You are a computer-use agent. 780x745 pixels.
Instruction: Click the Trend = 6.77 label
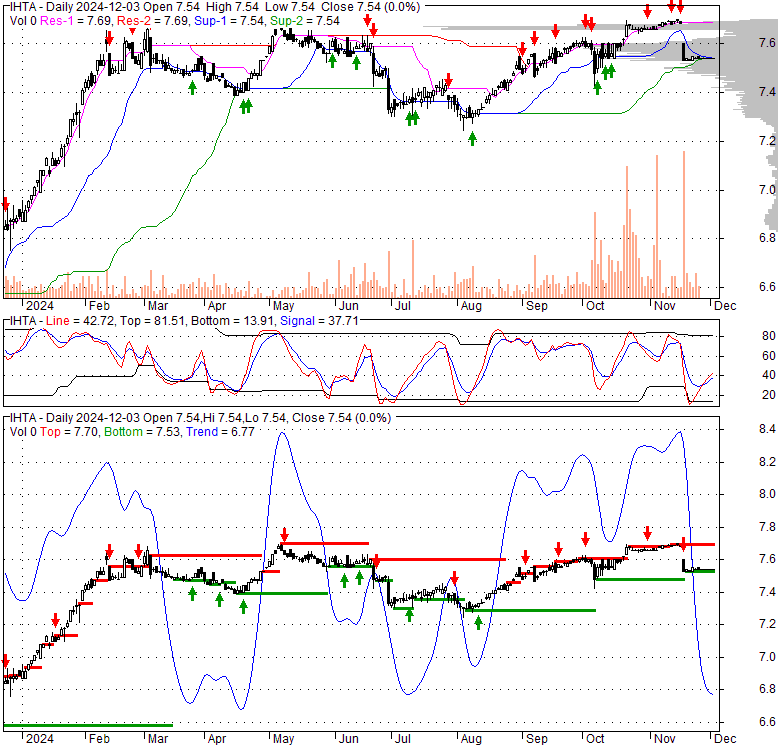coord(220,432)
